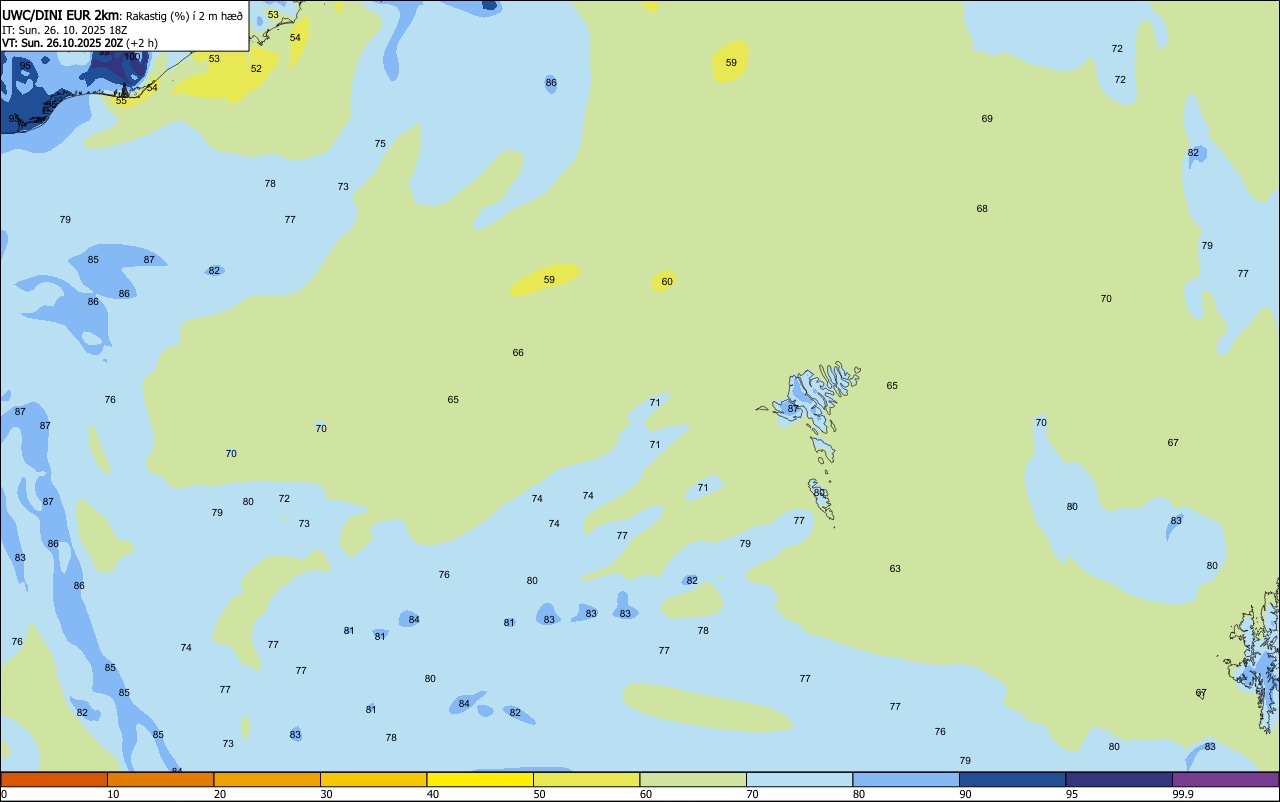Click the '99.9' colorbar tick label

pos(1183,794)
